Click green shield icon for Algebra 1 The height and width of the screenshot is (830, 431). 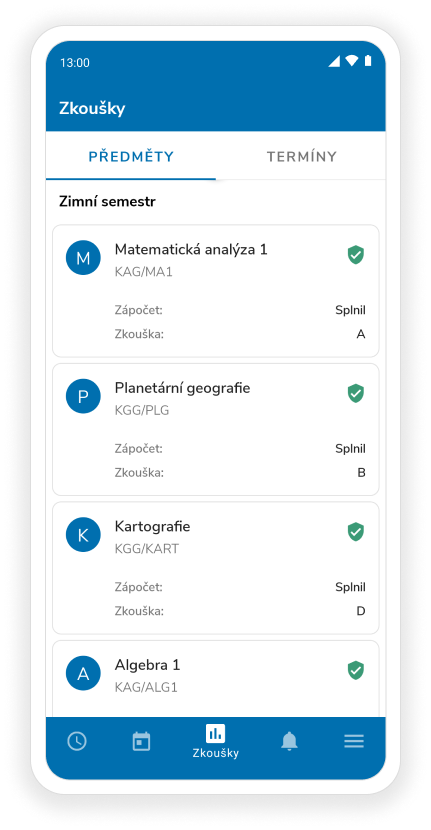click(355, 670)
